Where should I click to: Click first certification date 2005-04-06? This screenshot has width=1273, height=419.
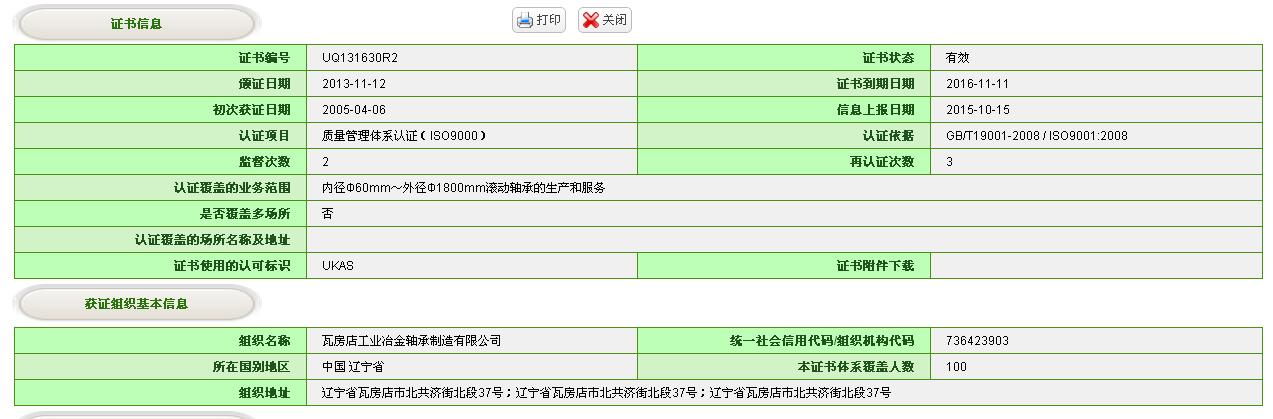point(353,110)
